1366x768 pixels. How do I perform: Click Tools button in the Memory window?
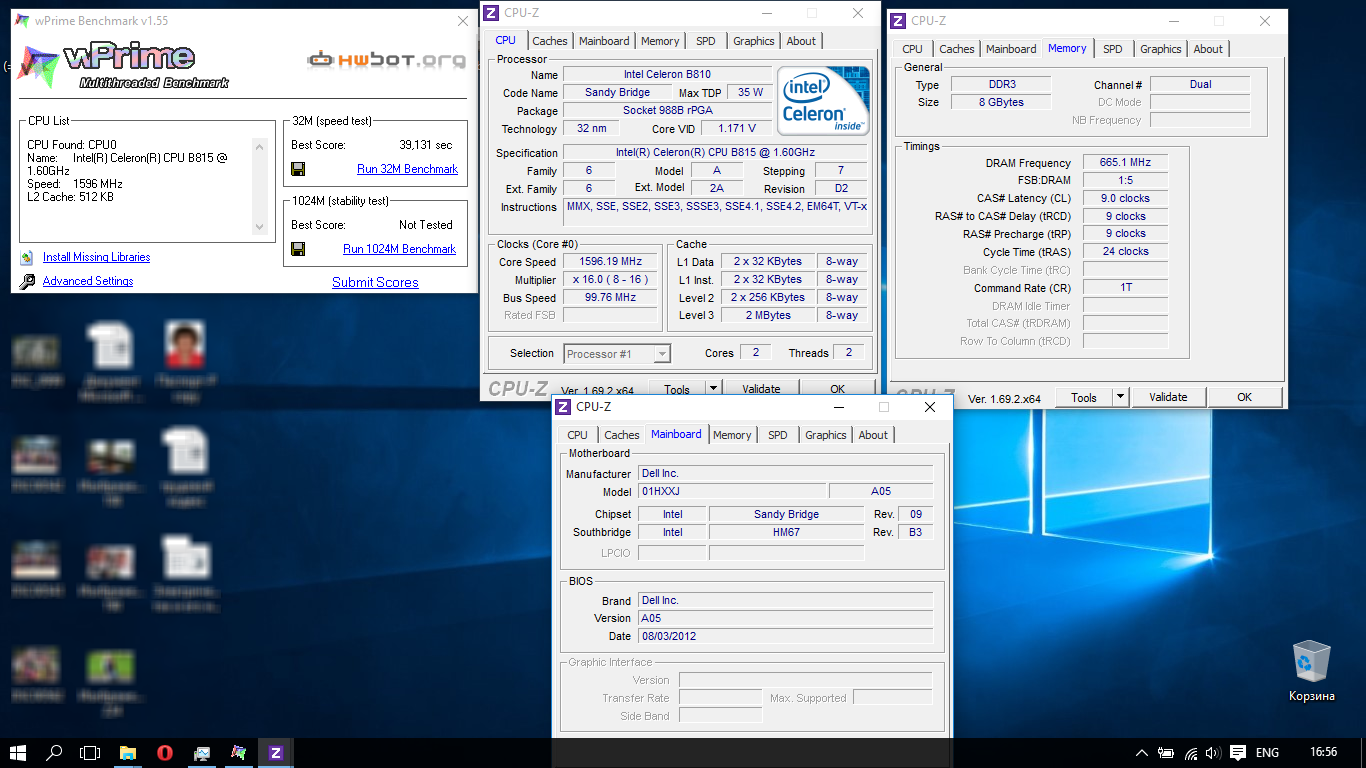pyautogui.click(x=1084, y=397)
